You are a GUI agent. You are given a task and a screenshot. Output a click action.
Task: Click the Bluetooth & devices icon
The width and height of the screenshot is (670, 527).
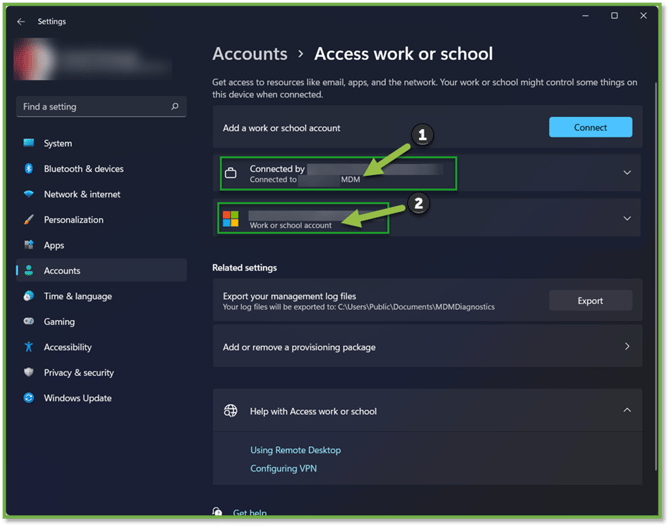coord(29,169)
